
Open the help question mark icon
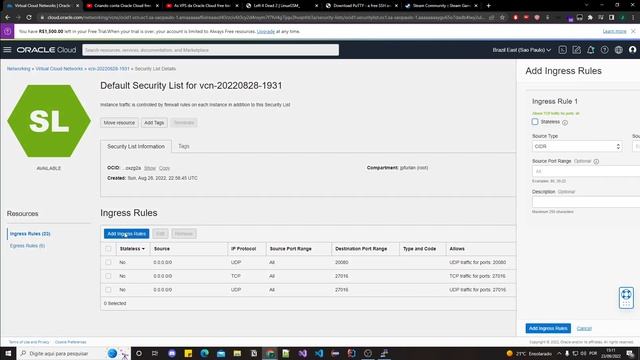pos(604,50)
